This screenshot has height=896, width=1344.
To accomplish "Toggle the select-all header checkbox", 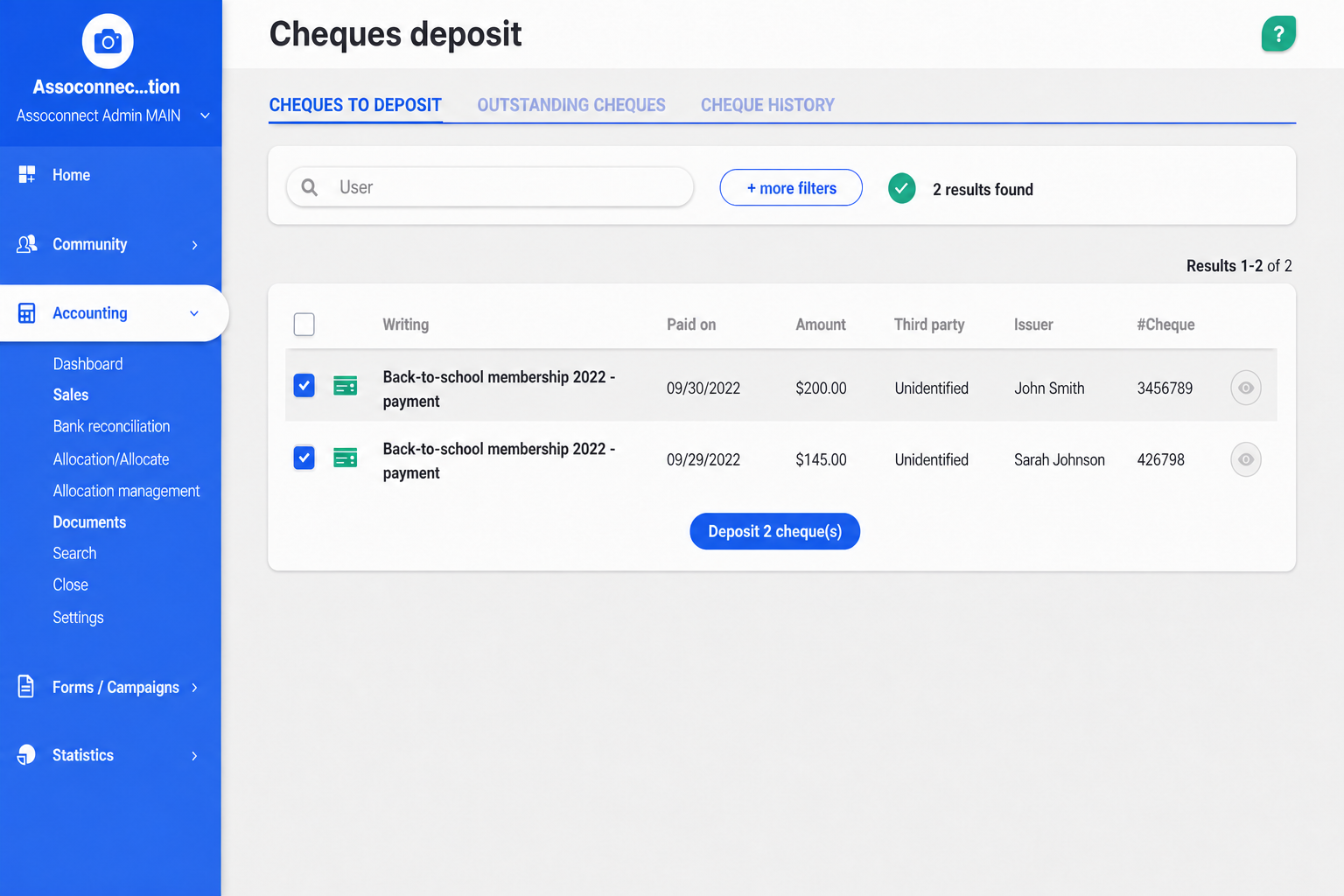I will (x=304, y=325).
